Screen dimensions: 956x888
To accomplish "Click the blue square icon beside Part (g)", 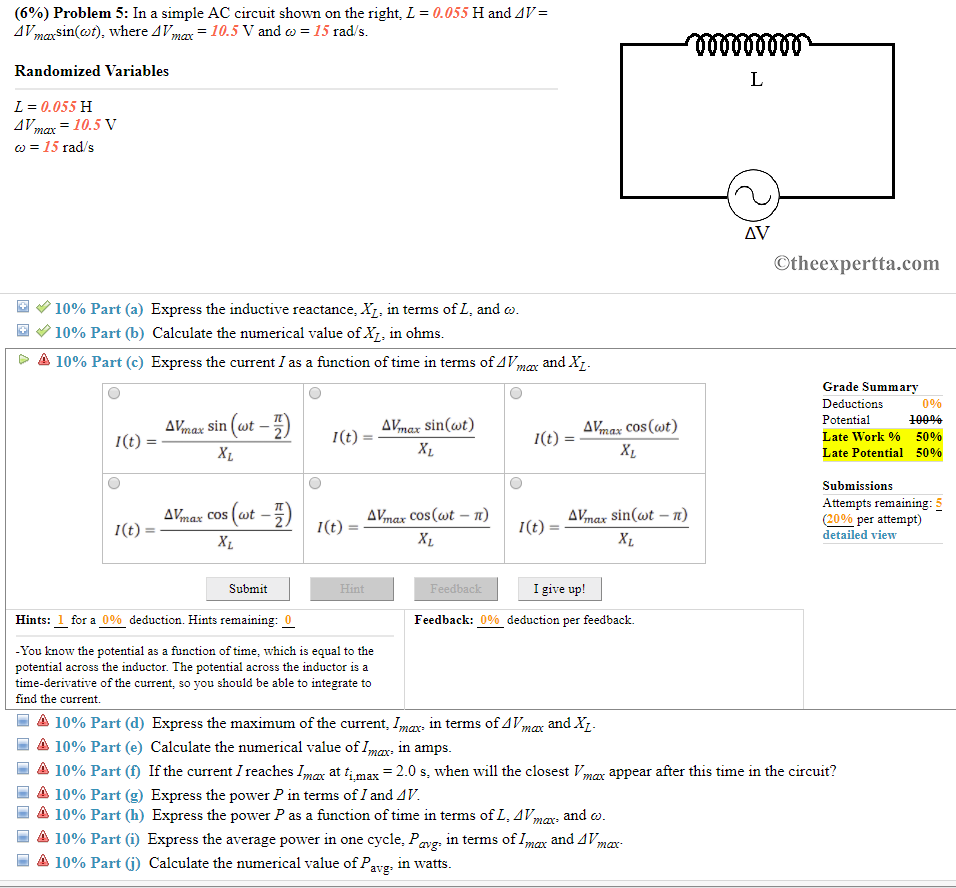I will [23, 791].
